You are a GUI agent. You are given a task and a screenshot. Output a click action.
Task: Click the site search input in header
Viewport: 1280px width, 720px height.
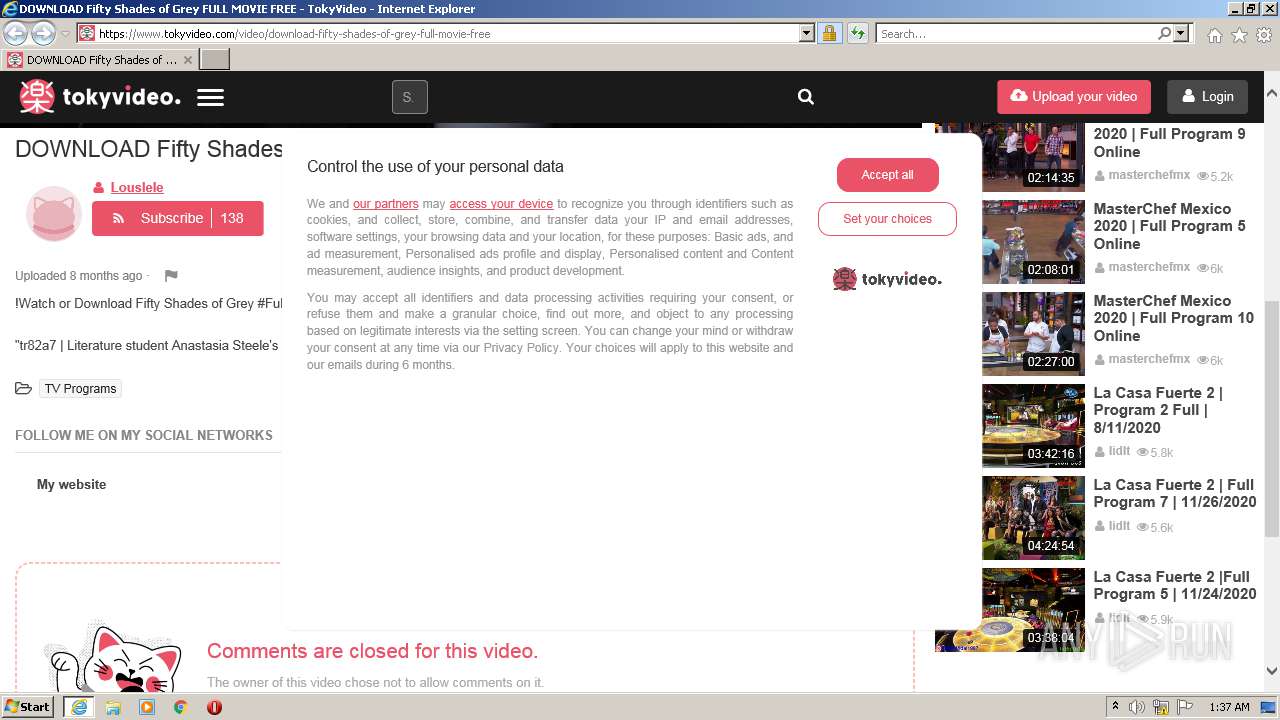tap(410, 97)
